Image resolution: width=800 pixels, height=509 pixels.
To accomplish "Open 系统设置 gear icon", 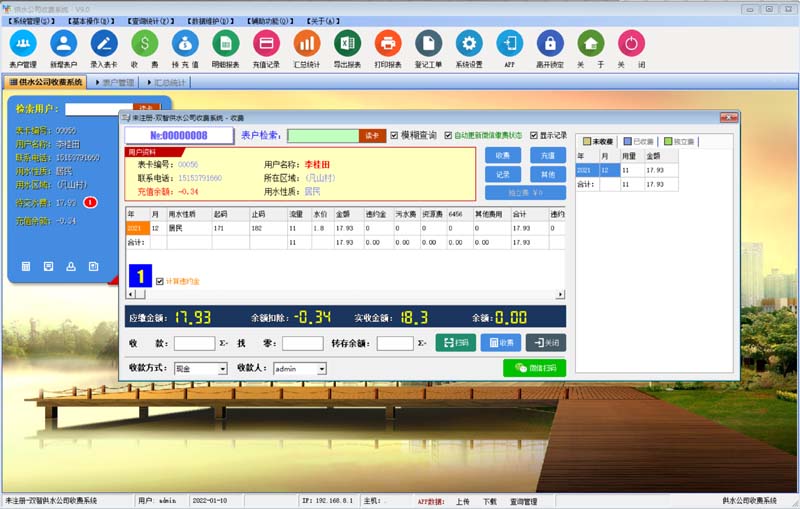I will (469, 44).
